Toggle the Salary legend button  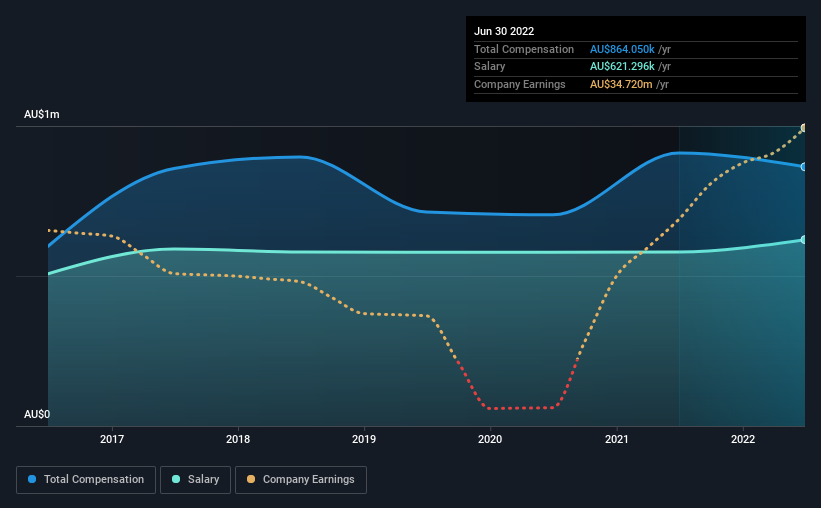(x=195, y=480)
